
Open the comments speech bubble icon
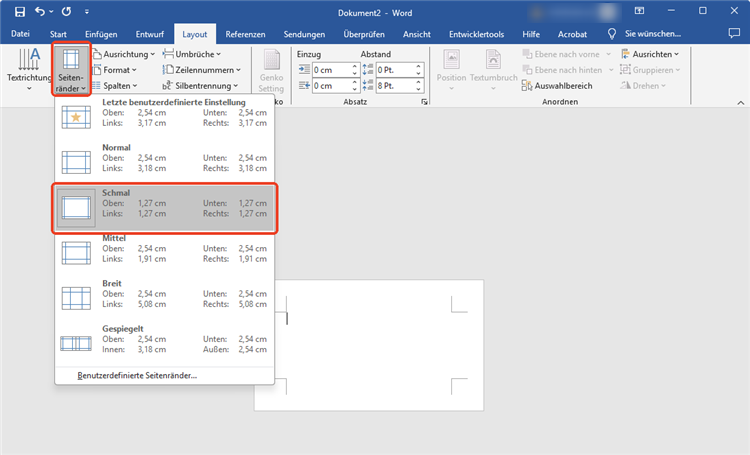pyautogui.click(x=734, y=33)
